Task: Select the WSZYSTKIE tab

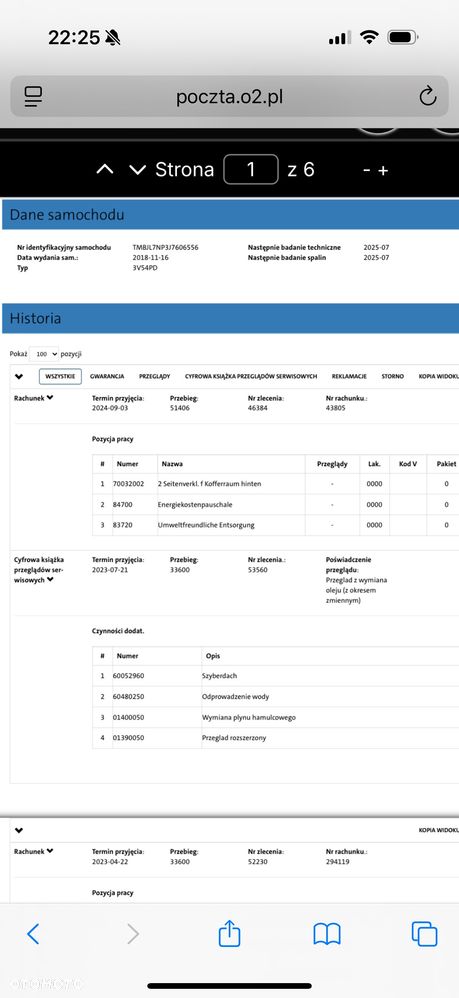Action: tap(60, 377)
